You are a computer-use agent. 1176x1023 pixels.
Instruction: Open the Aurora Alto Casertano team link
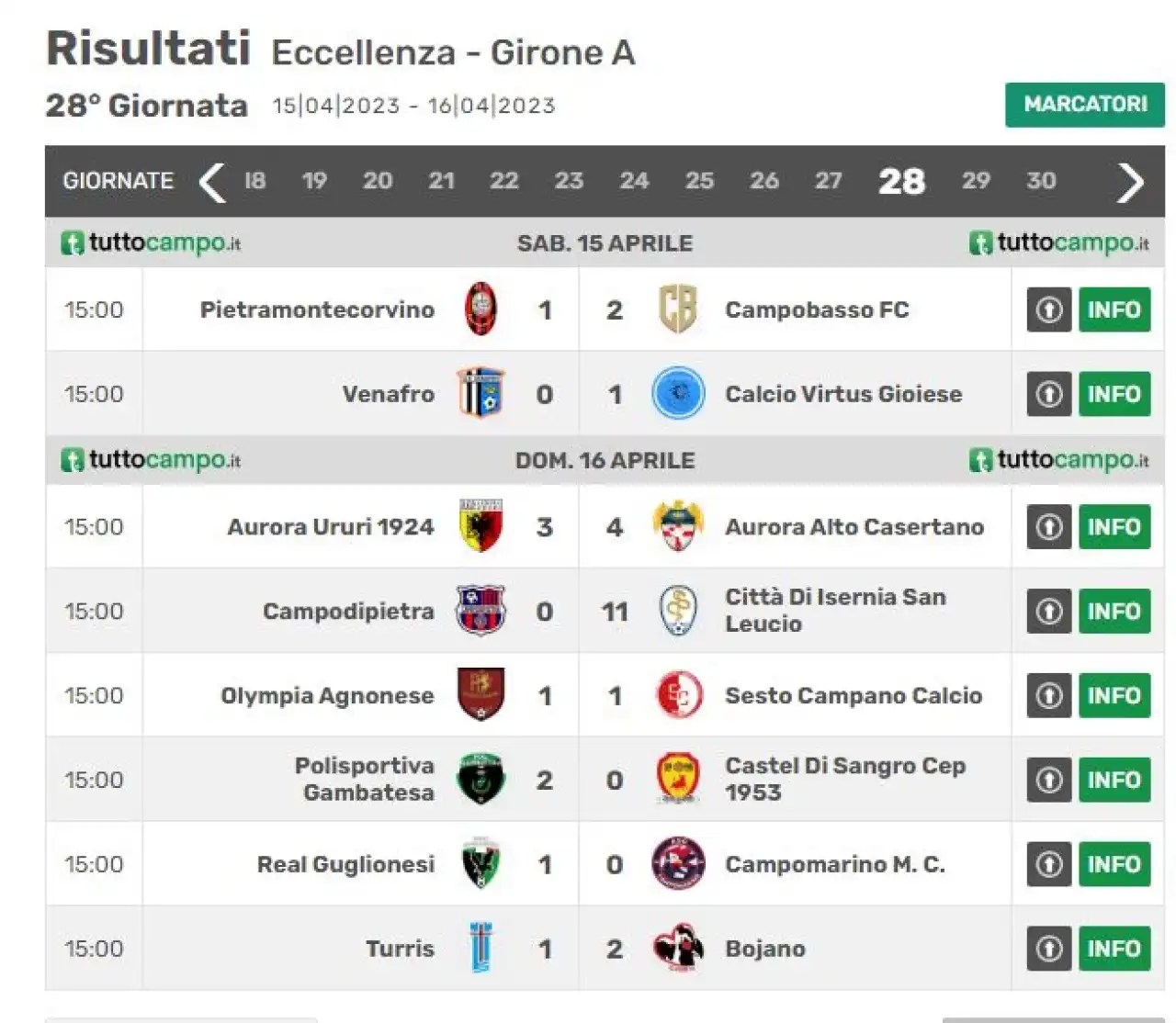(854, 527)
